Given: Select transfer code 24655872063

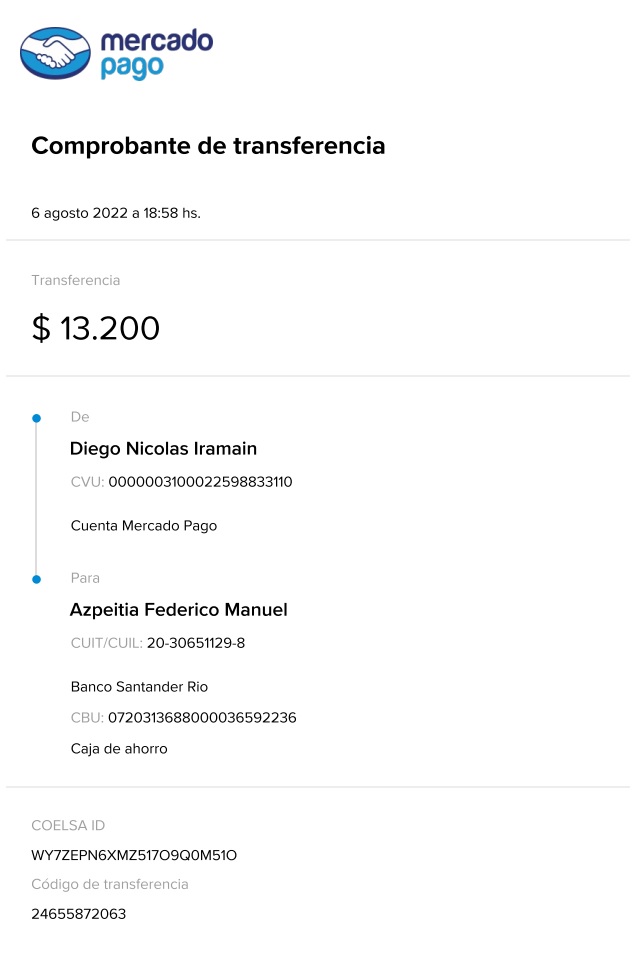Looking at the screenshot, I should coord(79,914).
